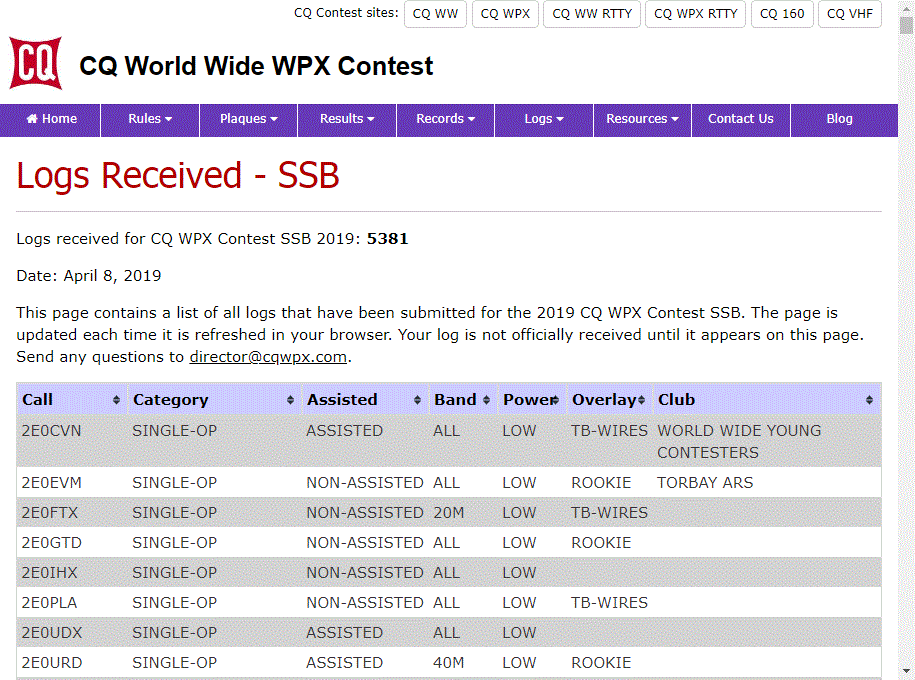Sort table by Power column arrows

pos(555,400)
